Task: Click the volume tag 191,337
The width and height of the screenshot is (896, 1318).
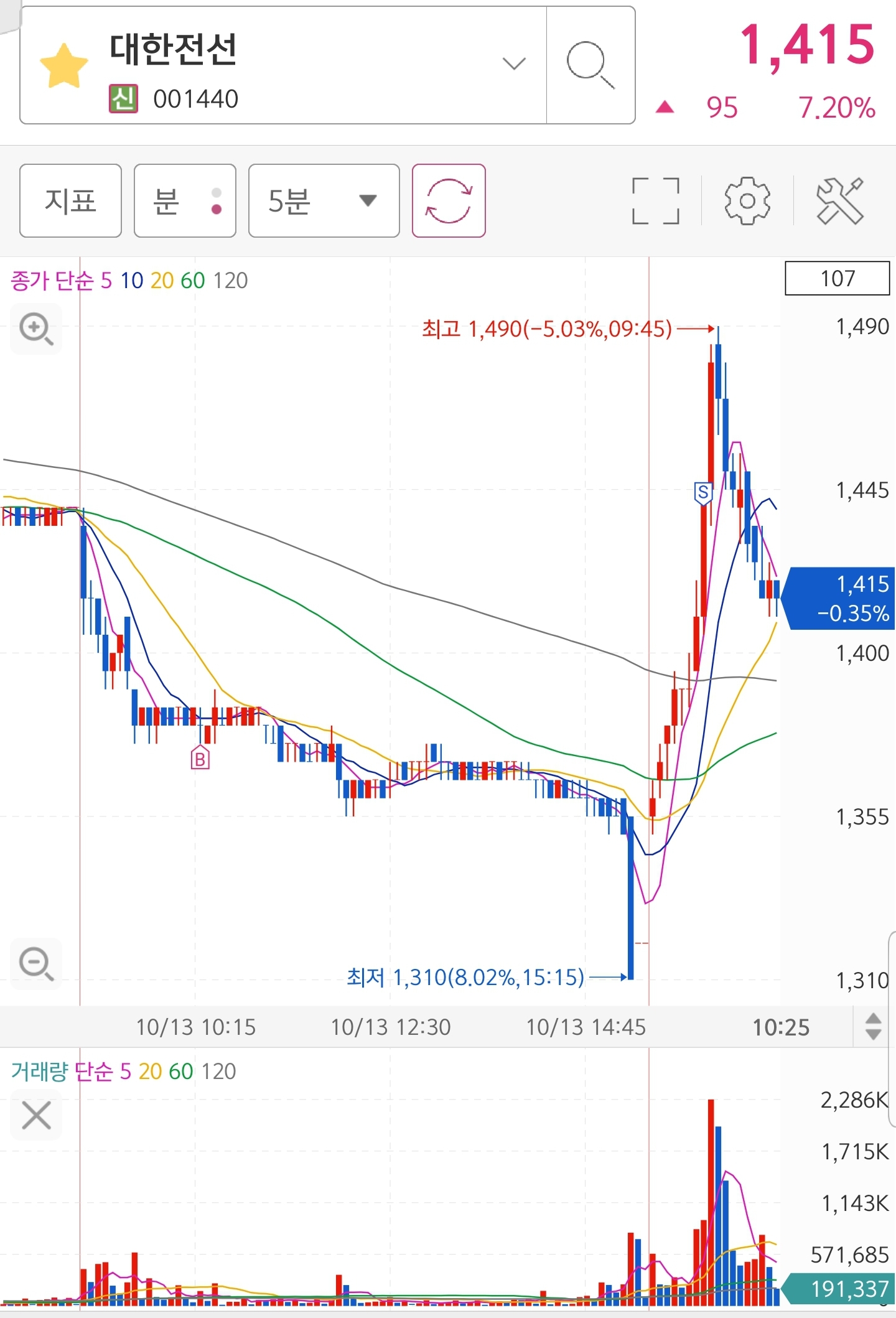Action: point(838,1289)
